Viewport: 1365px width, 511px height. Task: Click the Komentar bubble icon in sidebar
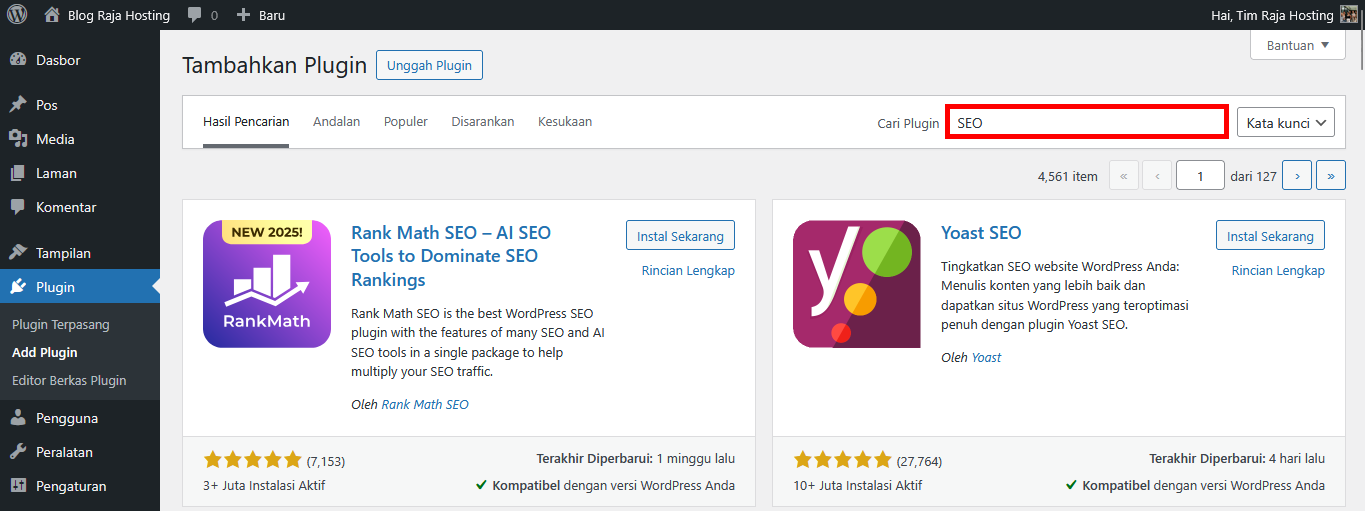point(18,207)
